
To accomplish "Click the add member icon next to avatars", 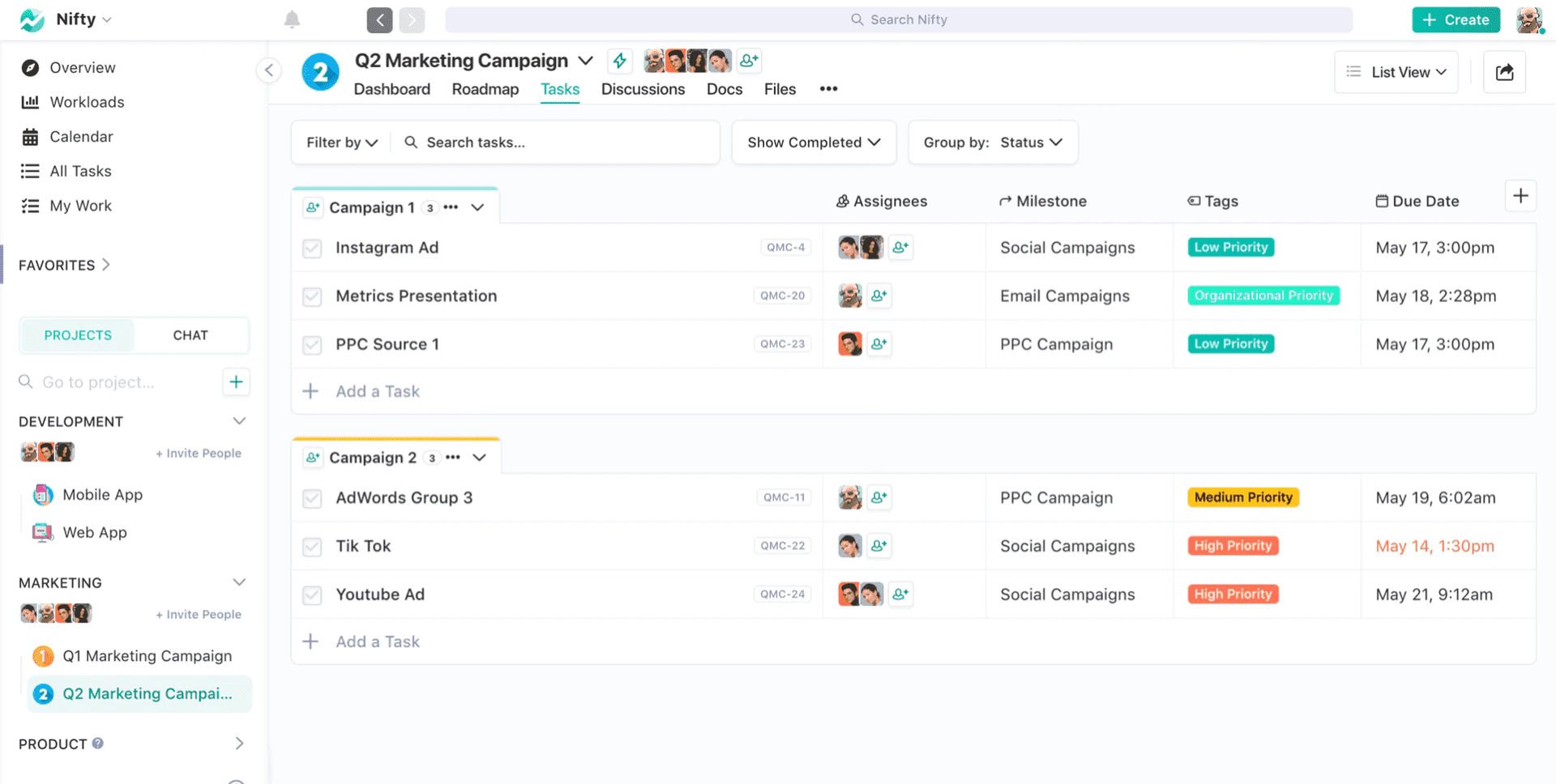I will pyautogui.click(x=748, y=60).
